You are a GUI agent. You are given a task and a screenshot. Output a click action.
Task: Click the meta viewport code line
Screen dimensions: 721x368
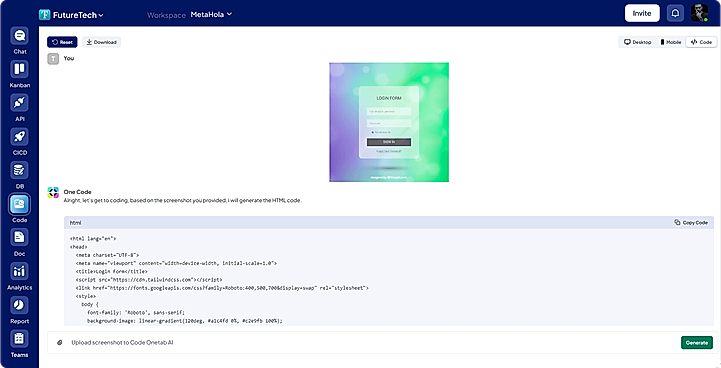(176, 263)
